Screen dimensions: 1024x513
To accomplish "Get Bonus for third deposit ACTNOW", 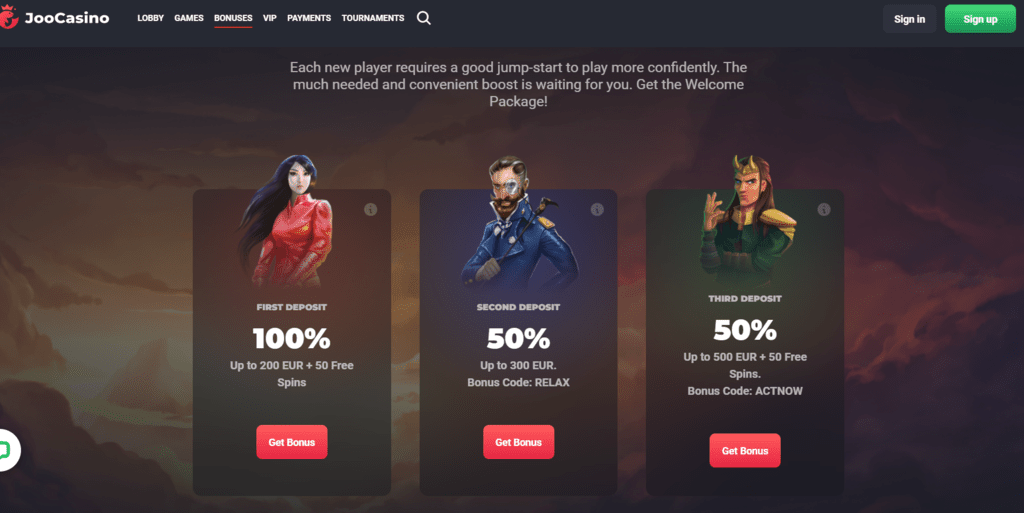I will coord(745,450).
